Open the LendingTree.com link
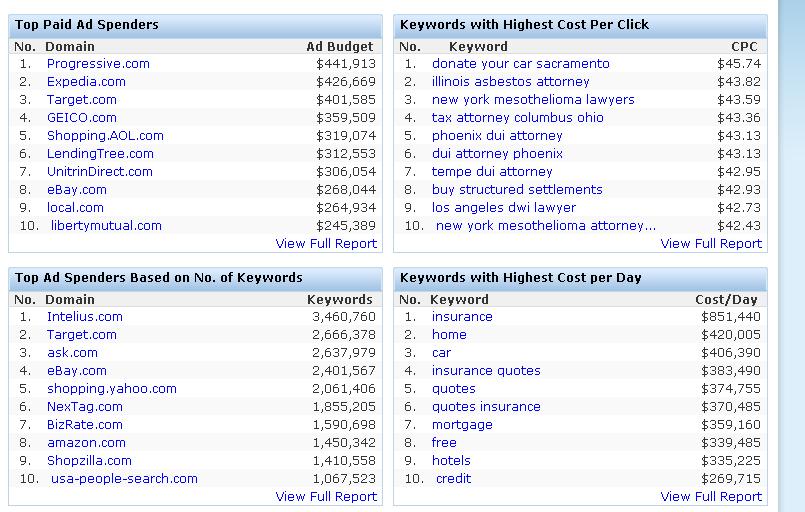The width and height of the screenshot is (805, 512). point(100,154)
